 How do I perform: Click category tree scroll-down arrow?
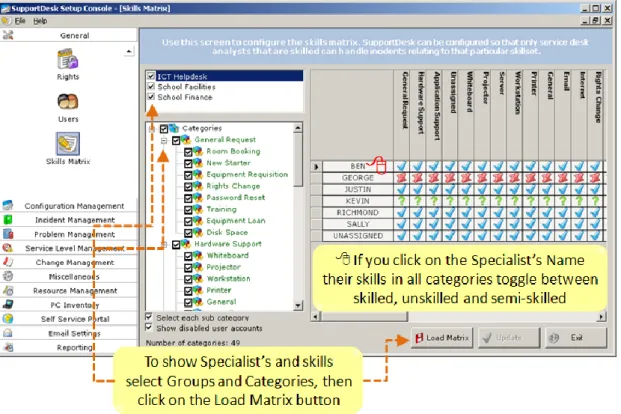pos(298,305)
